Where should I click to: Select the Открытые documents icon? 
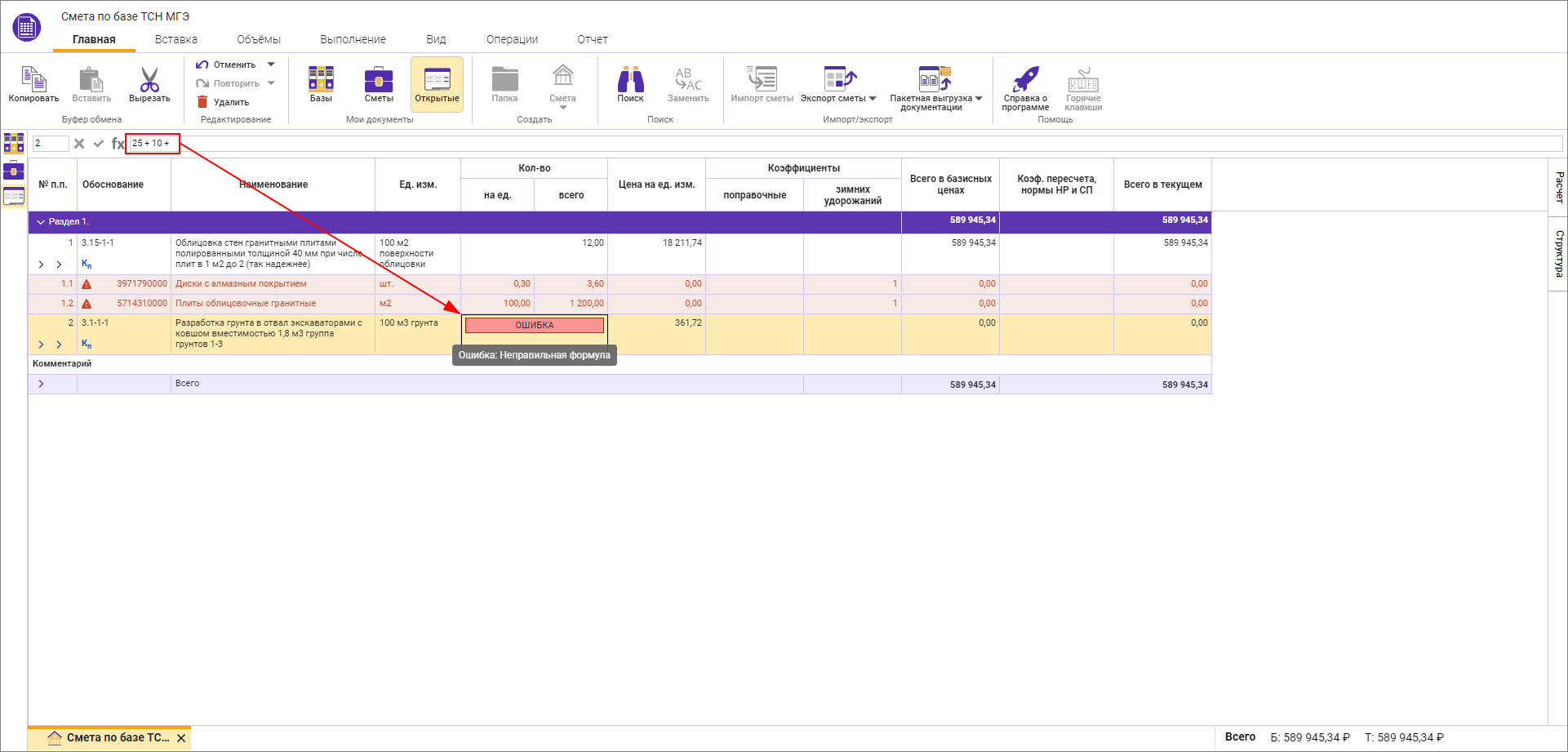point(438,79)
